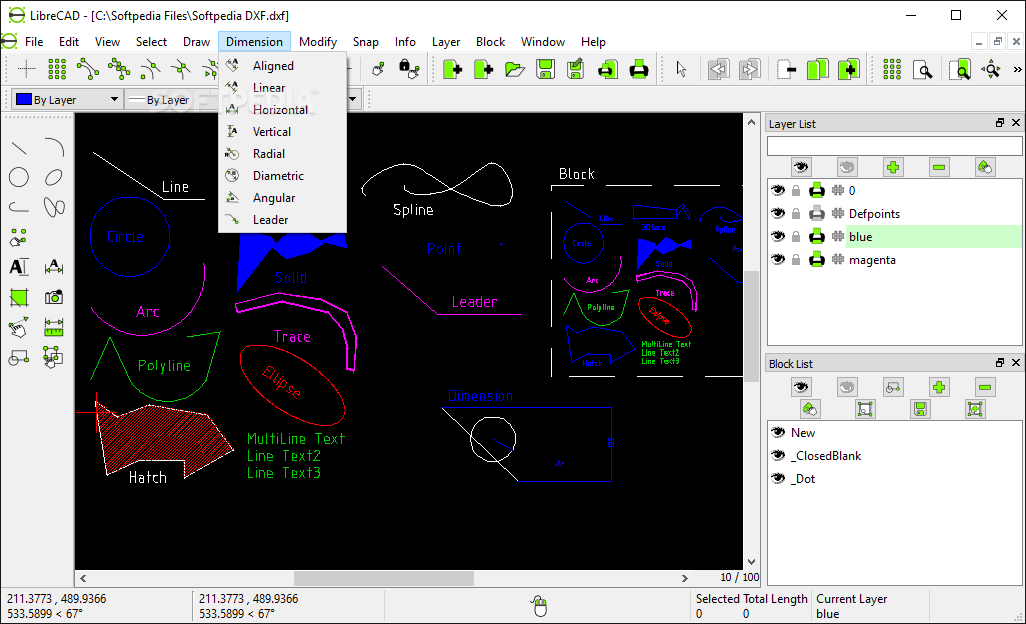Click the free snap crosshair icon
This screenshot has height=624, width=1026.
[26, 69]
